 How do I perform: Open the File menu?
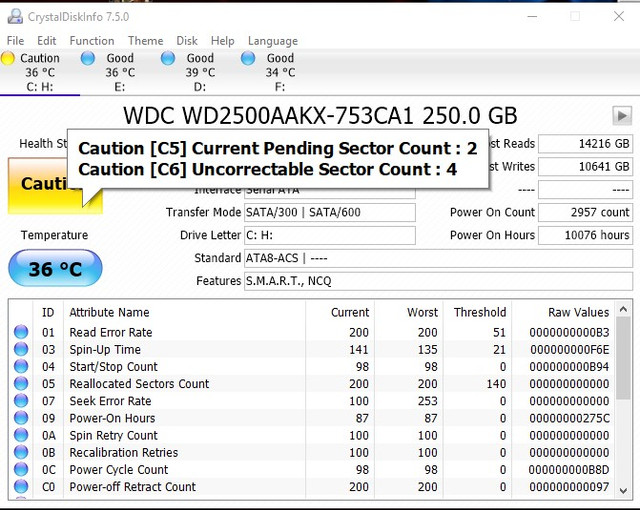coord(16,41)
